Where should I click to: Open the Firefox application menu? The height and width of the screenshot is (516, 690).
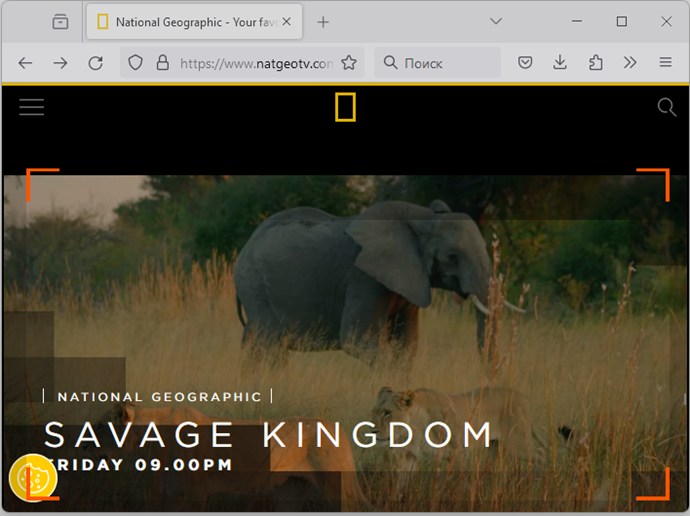665,62
